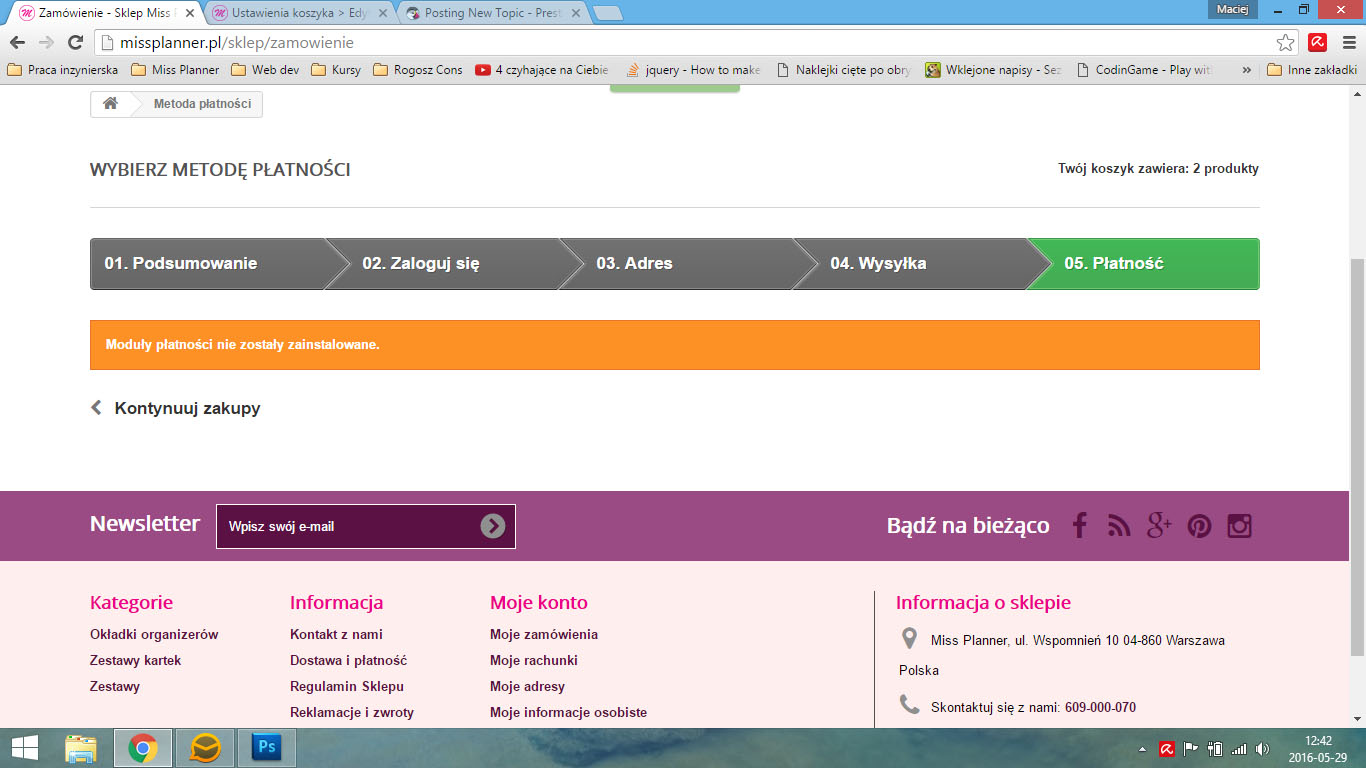Screen dimensions: 1366x768
Task: Bookmark this page with the star icon
Action: coord(1285,43)
